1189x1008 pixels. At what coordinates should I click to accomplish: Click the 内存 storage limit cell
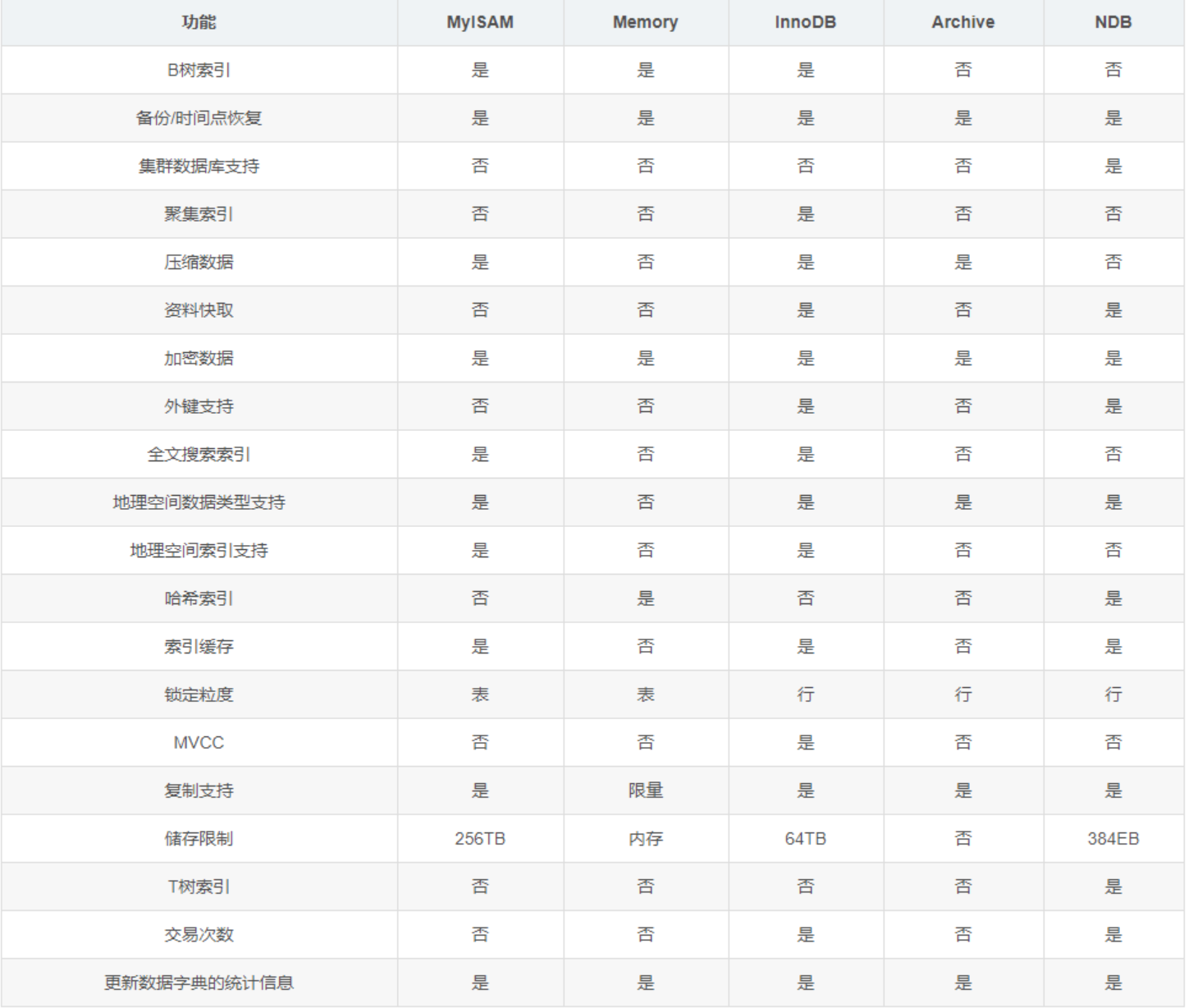click(645, 839)
